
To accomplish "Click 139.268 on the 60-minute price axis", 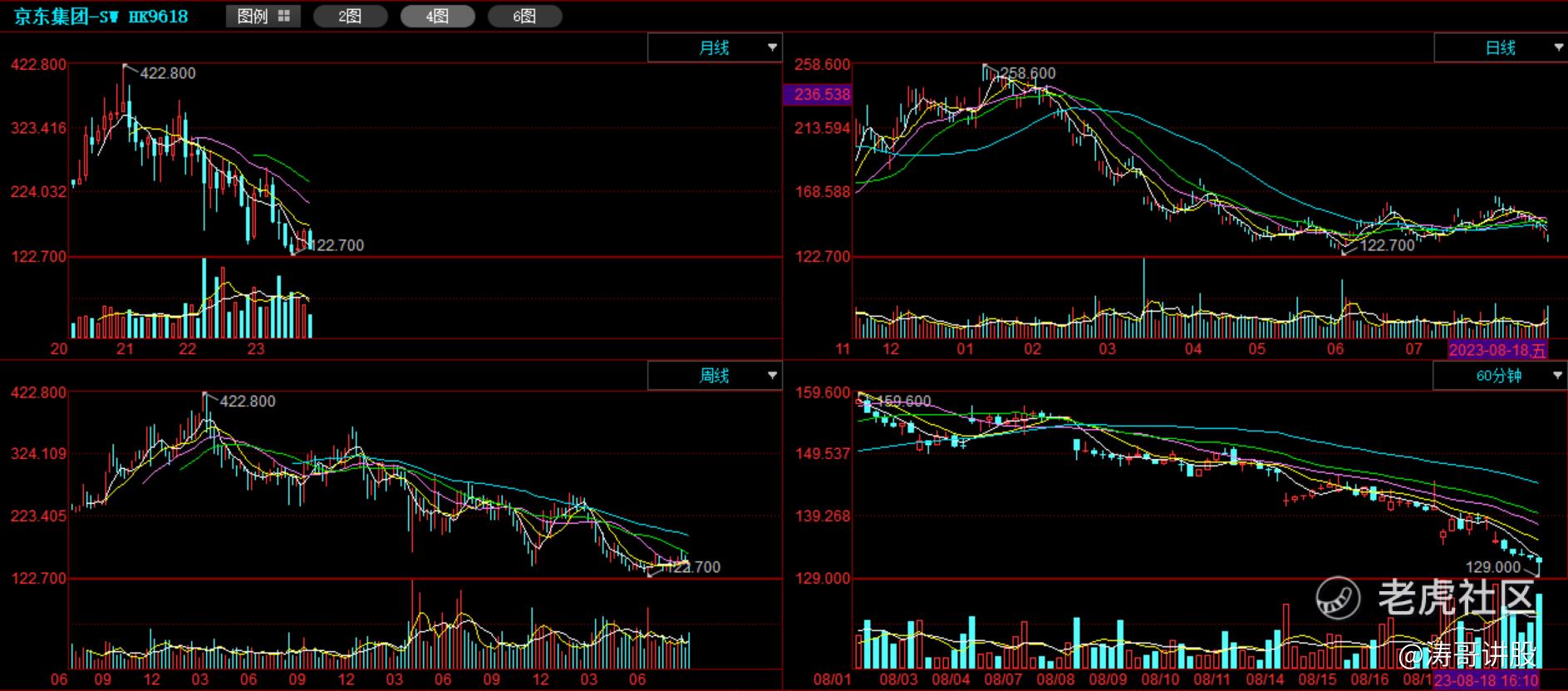I will 823,516.
